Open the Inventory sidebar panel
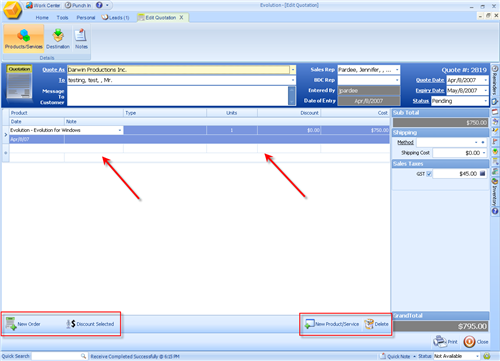Image resolution: width=500 pixels, height=361 pixels. 495,192
